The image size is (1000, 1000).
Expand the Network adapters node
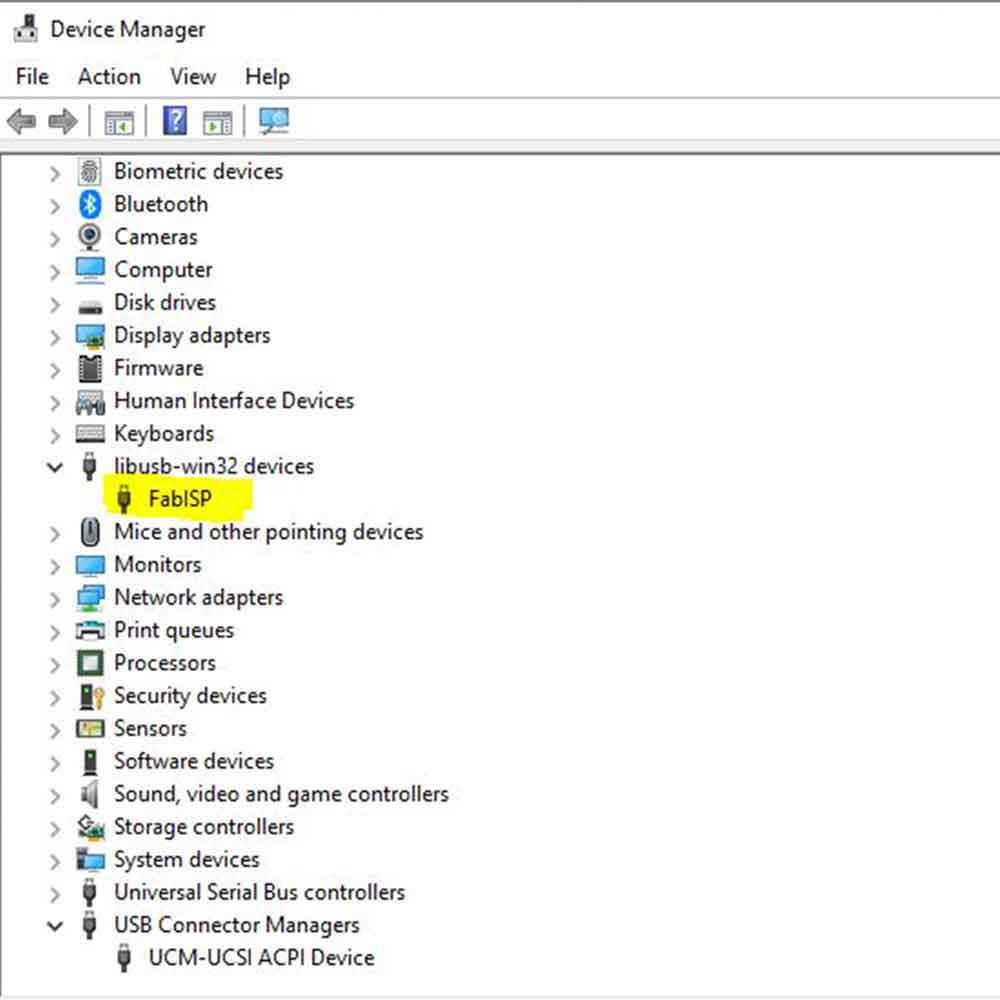click(55, 599)
